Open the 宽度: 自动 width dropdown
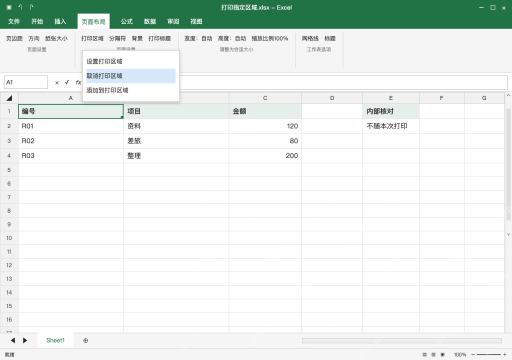The width and height of the screenshot is (512, 360). (198, 39)
